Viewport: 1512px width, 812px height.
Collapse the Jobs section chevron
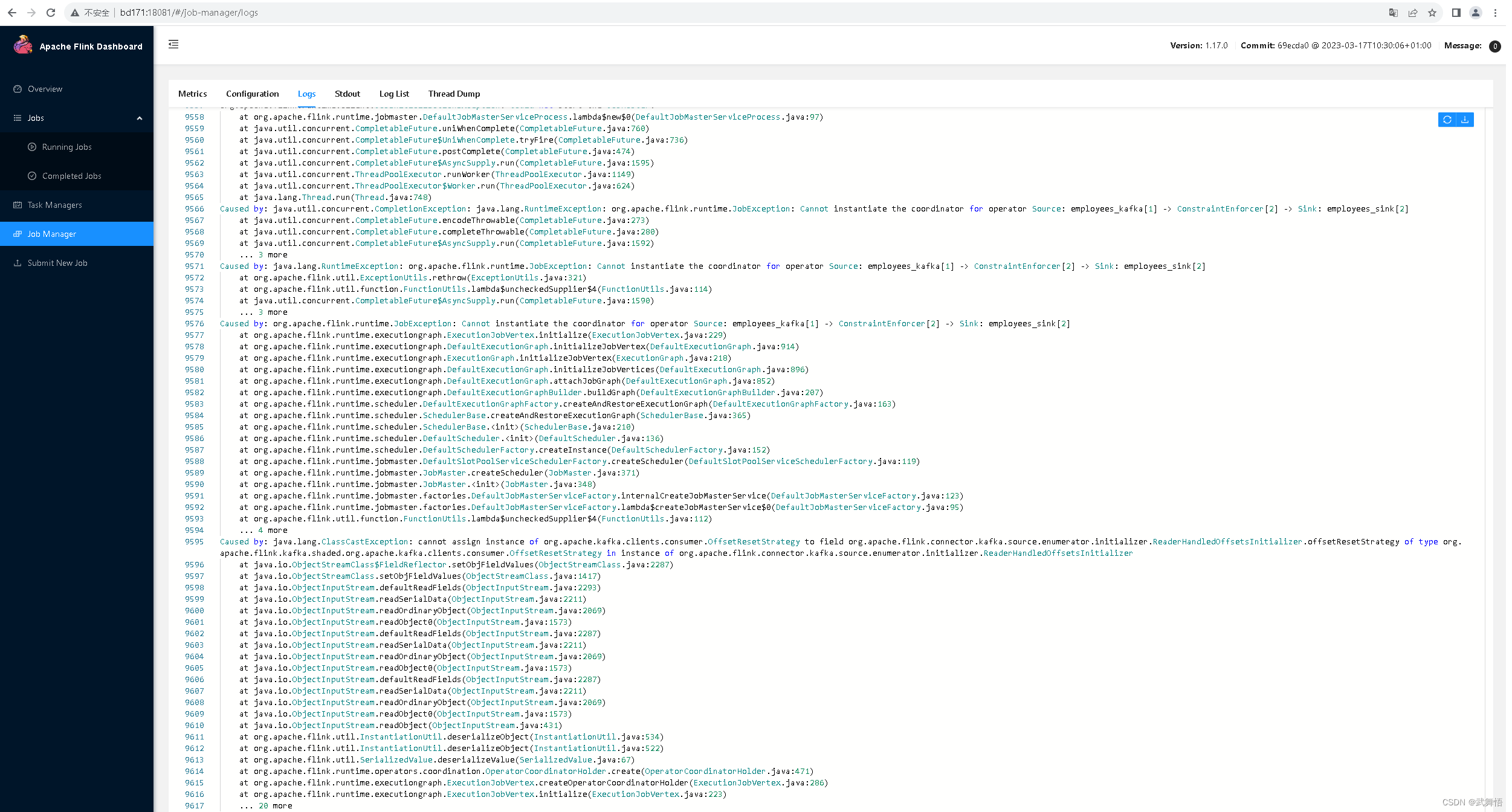[x=140, y=118]
